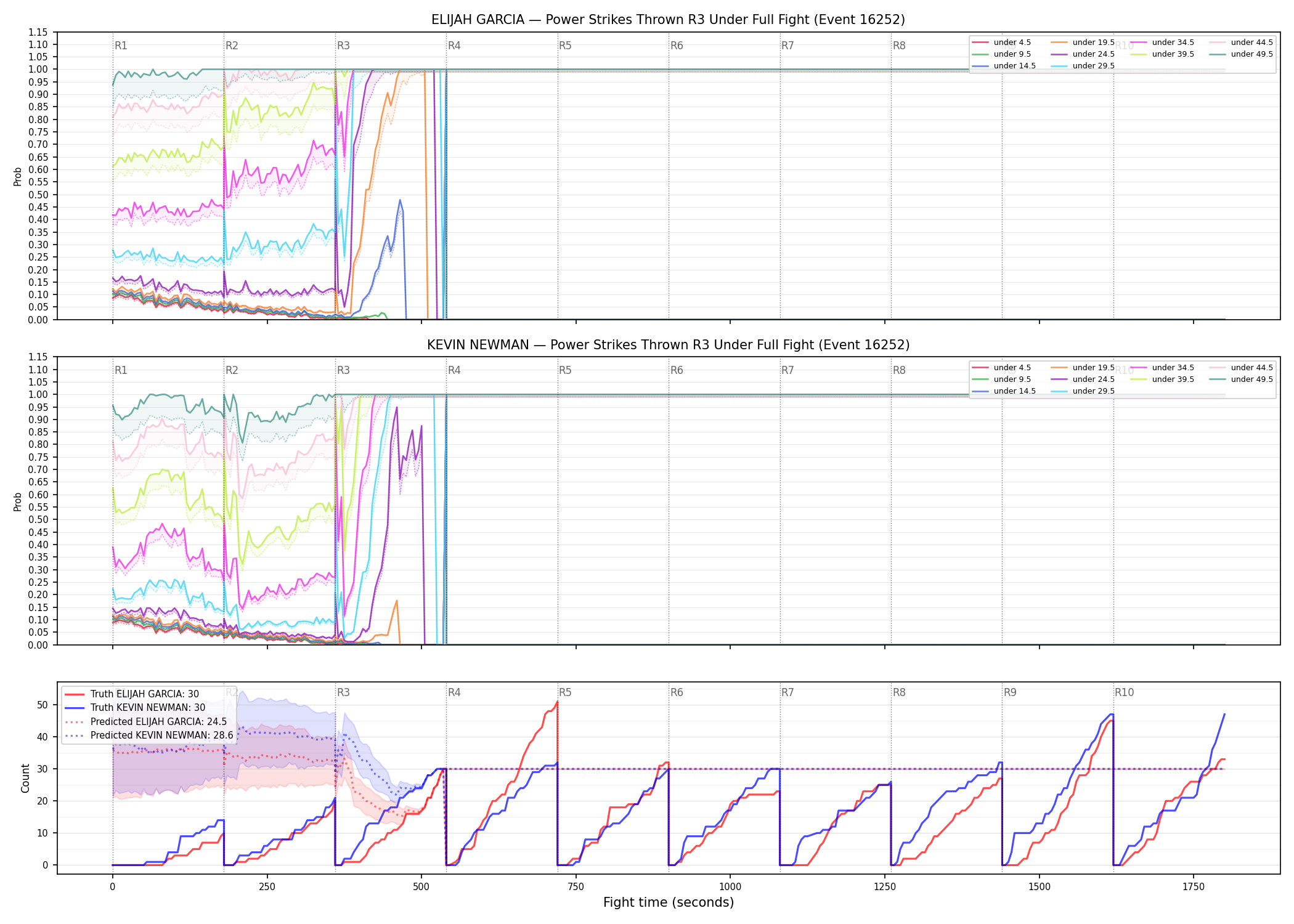Image resolution: width=1294 pixels, height=924 pixels.
Task: Click 'under 39.5' legend entry in top chart
Action: (1160, 54)
